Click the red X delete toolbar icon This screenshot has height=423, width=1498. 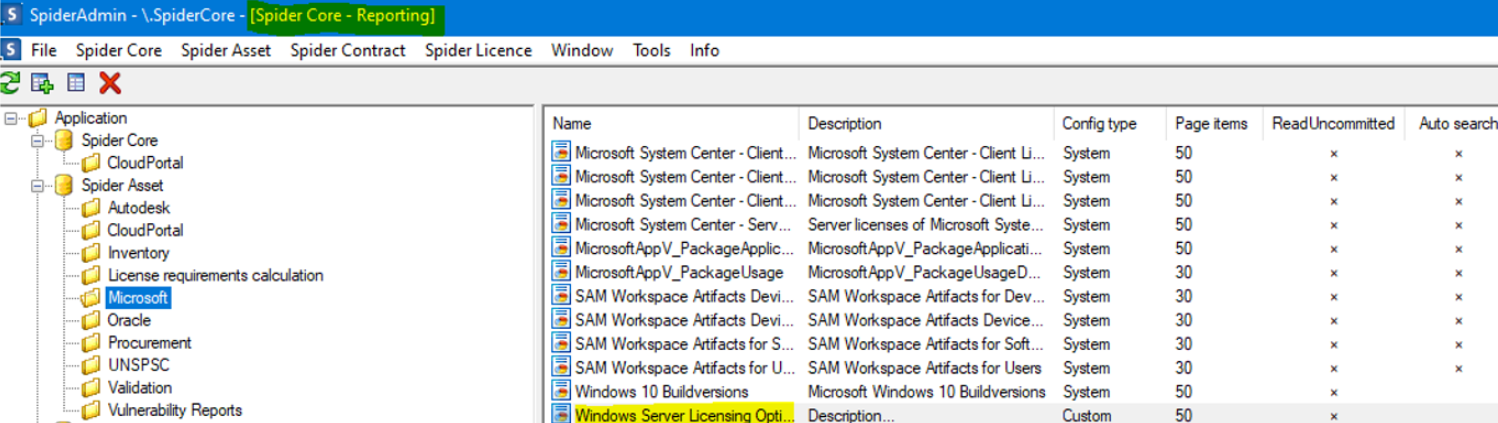(x=110, y=83)
